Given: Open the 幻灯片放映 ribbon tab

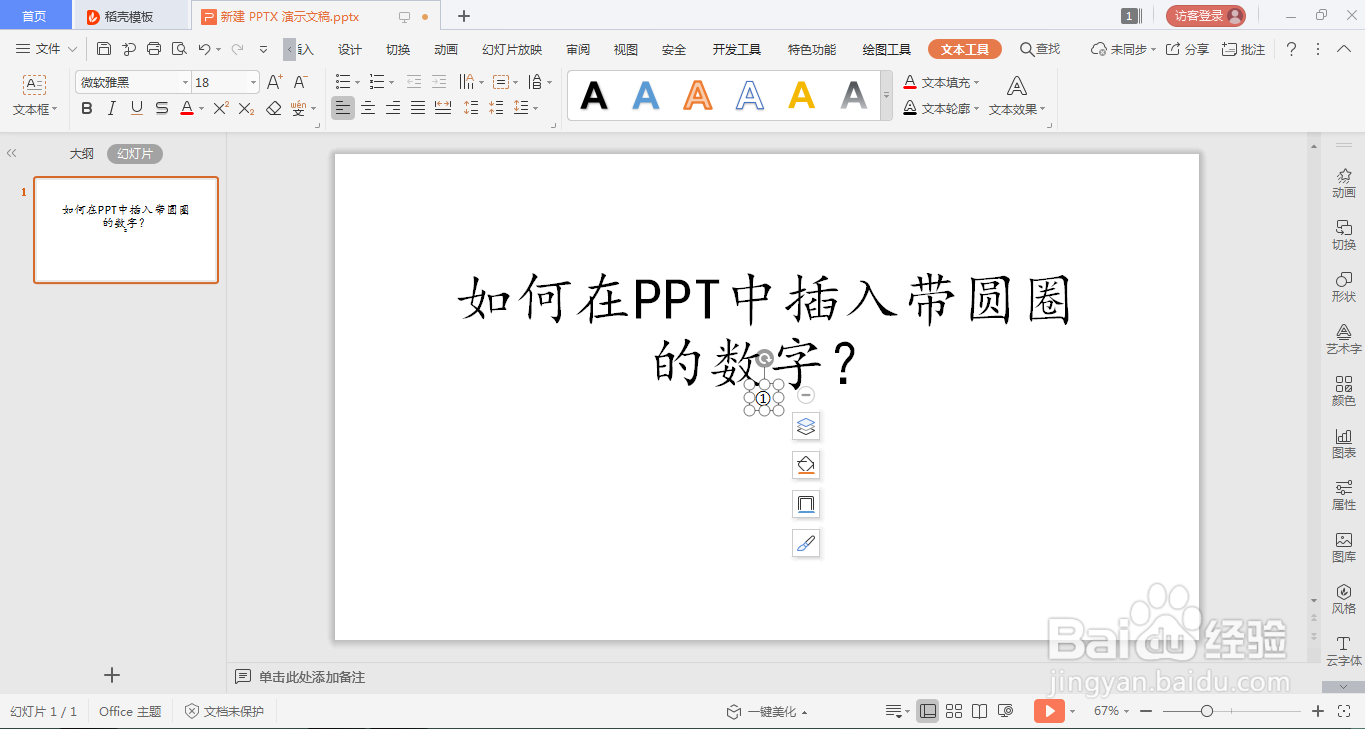Looking at the screenshot, I should pyautogui.click(x=510, y=48).
